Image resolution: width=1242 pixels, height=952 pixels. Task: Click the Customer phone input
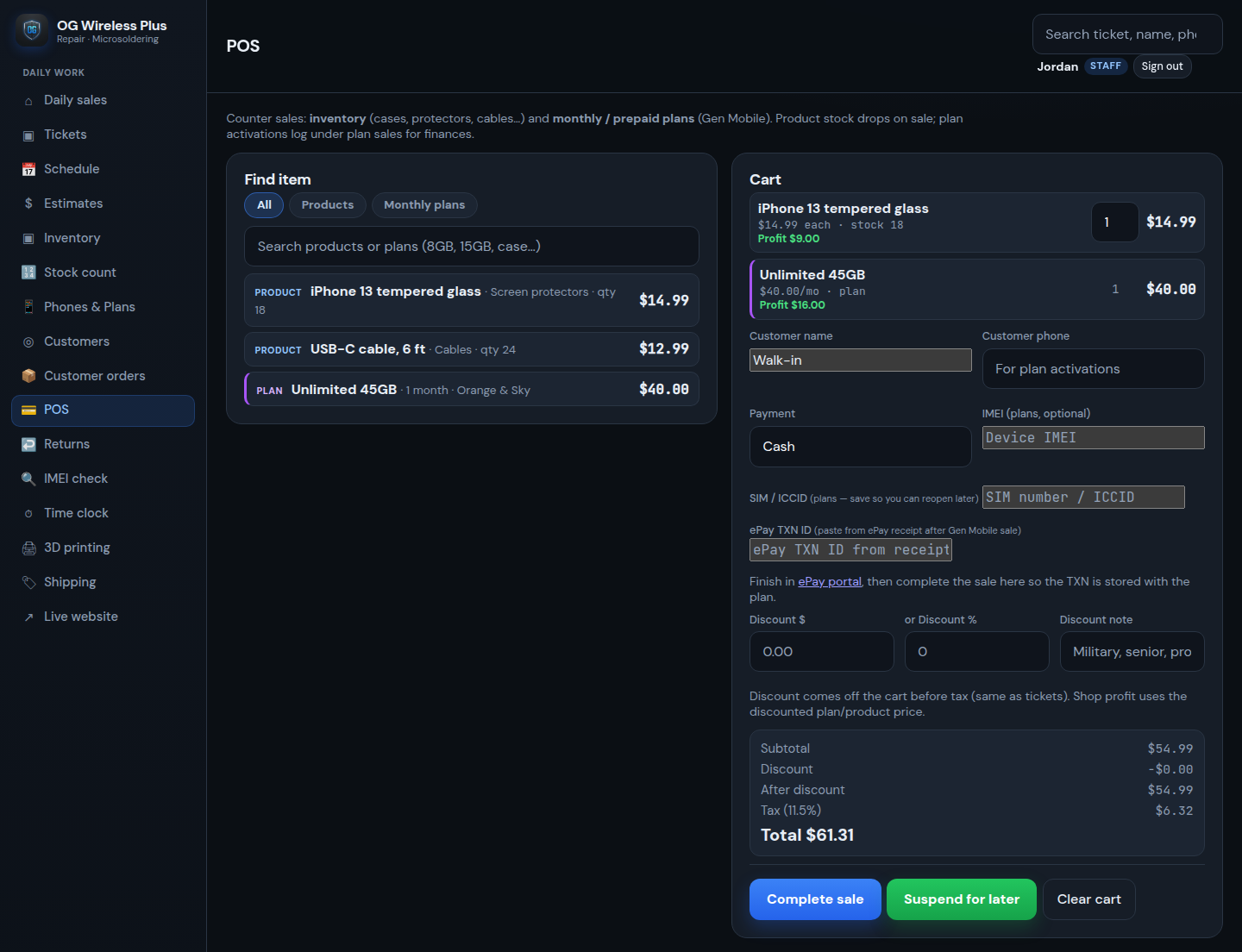pyautogui.click(x=1093, y=369)
